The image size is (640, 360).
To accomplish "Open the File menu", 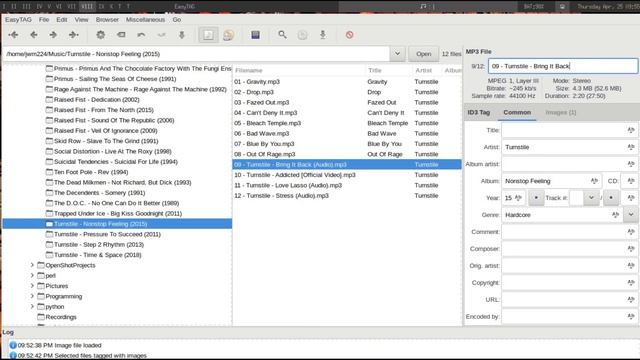I will point(44,20).
